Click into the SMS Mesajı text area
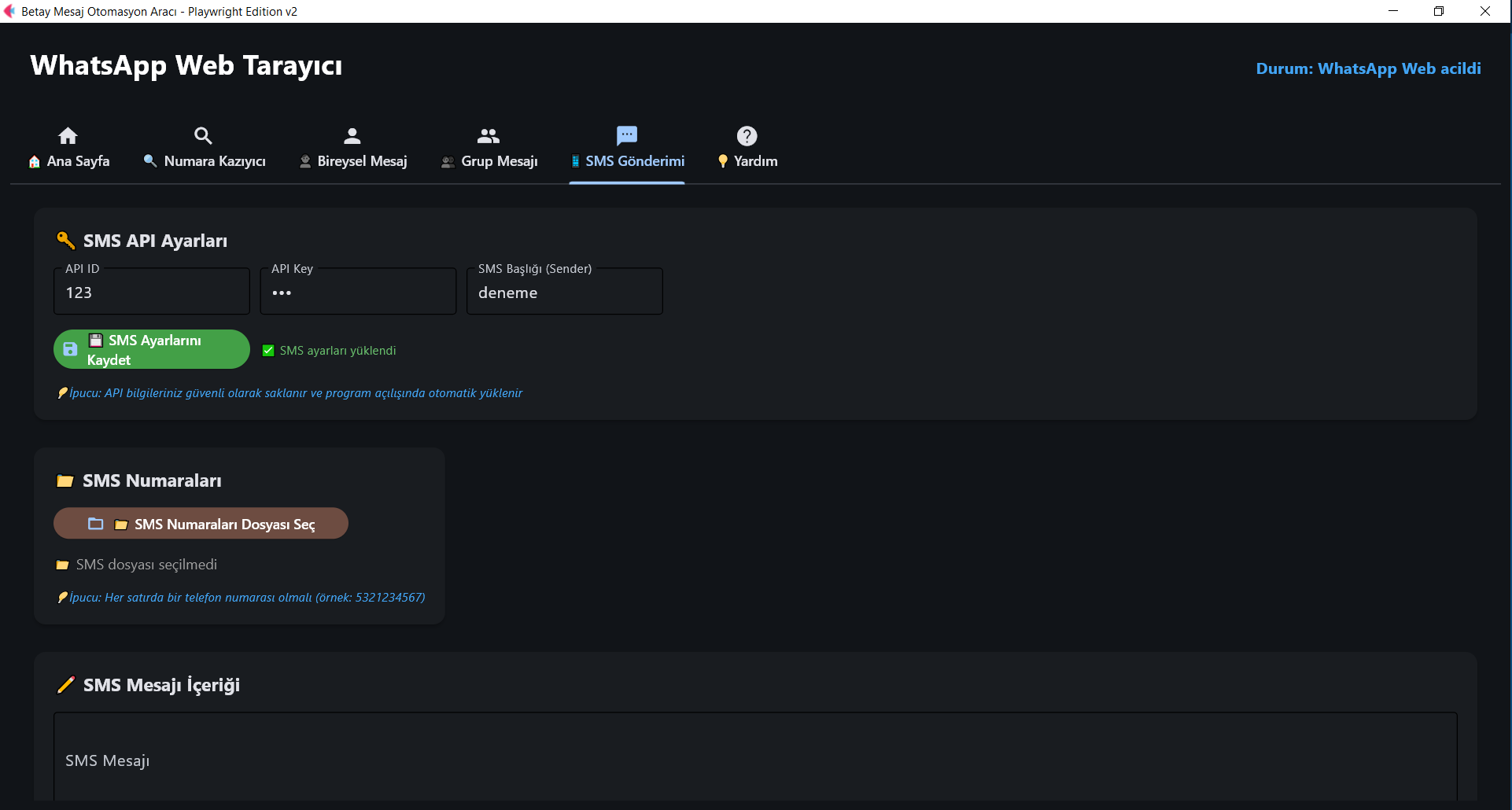 pyautogui.click(x=755, y=757)
